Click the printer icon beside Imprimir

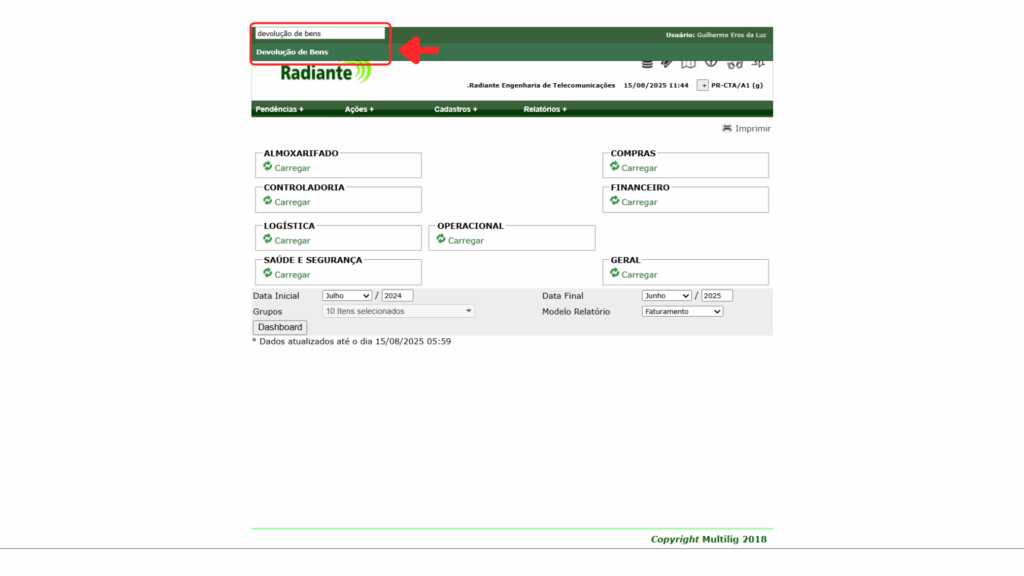[727, 129]
